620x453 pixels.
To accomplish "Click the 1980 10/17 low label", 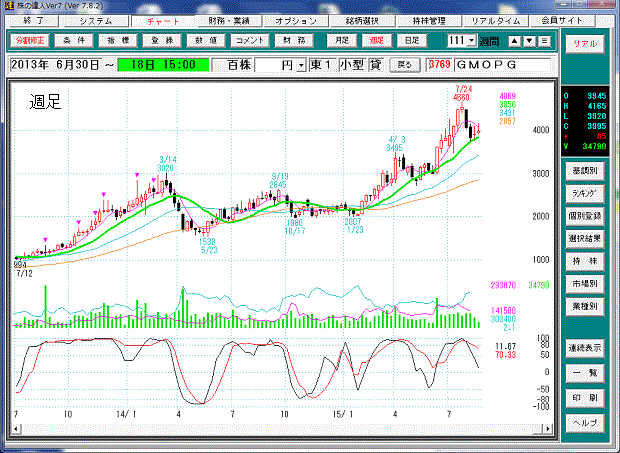I will (295, 227).
